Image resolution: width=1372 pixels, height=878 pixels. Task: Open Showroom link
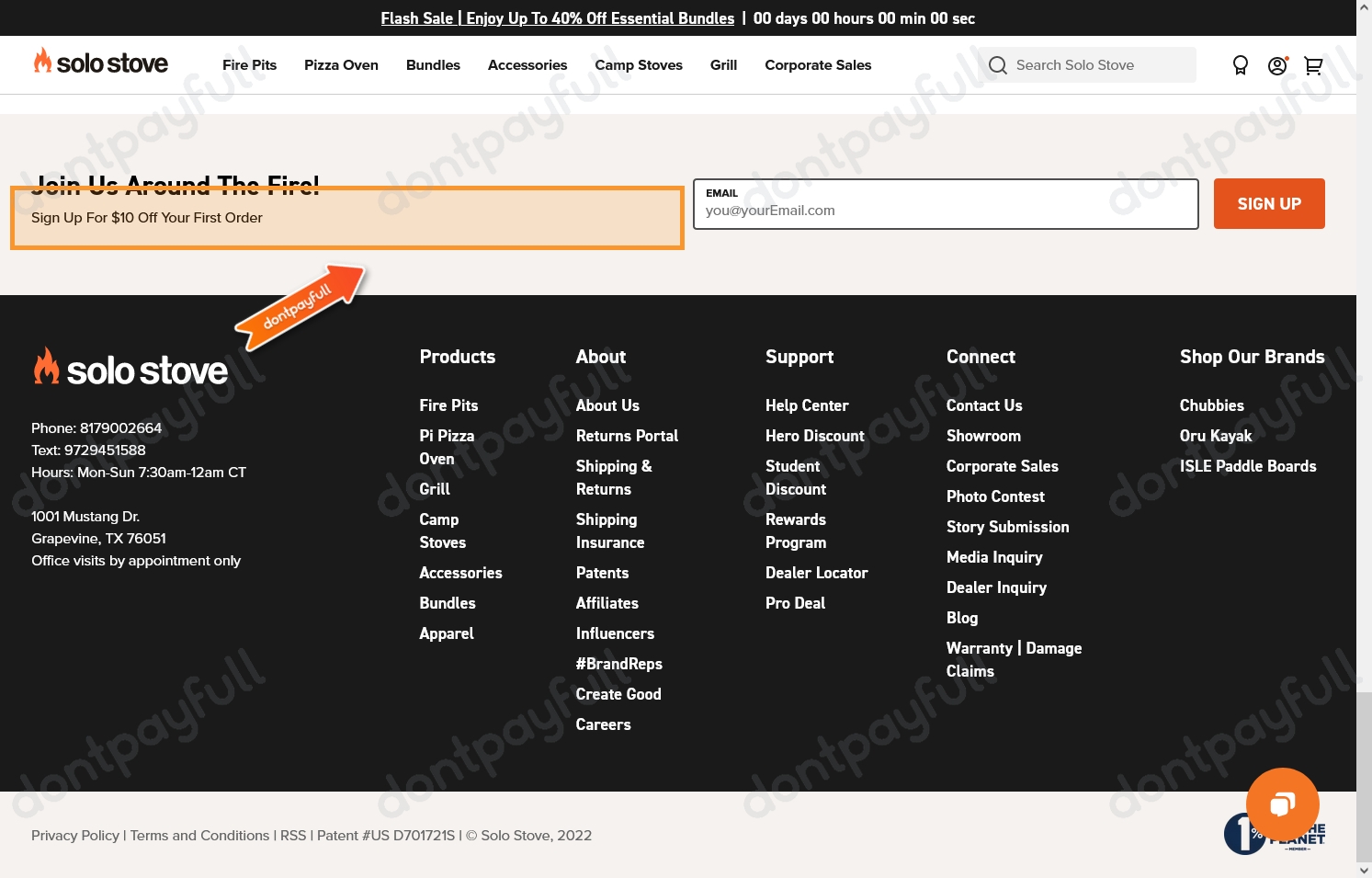click(x=983, y=436)
